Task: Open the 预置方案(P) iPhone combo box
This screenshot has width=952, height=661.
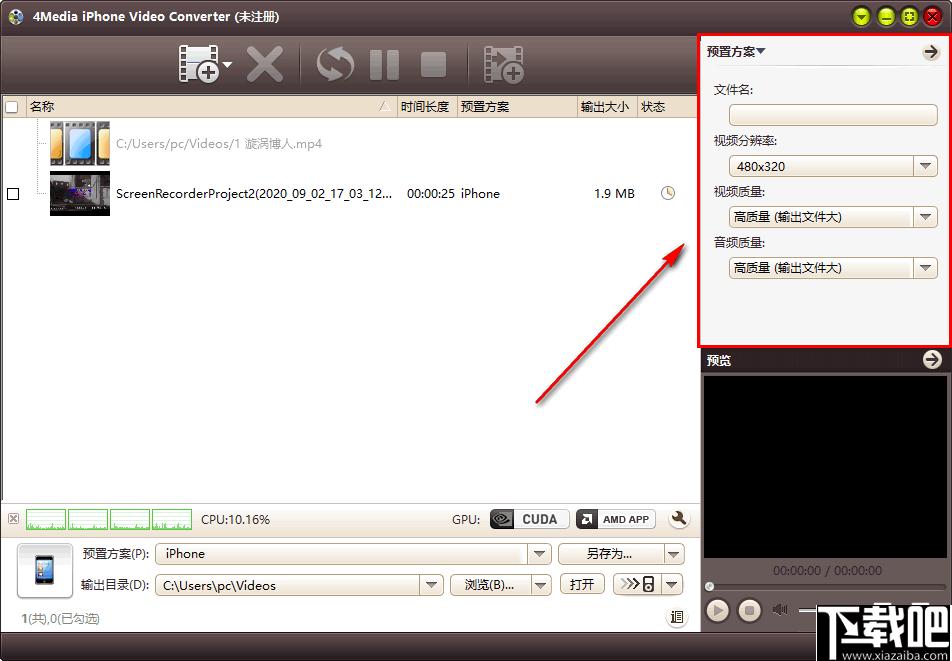Action: [353, 554]
